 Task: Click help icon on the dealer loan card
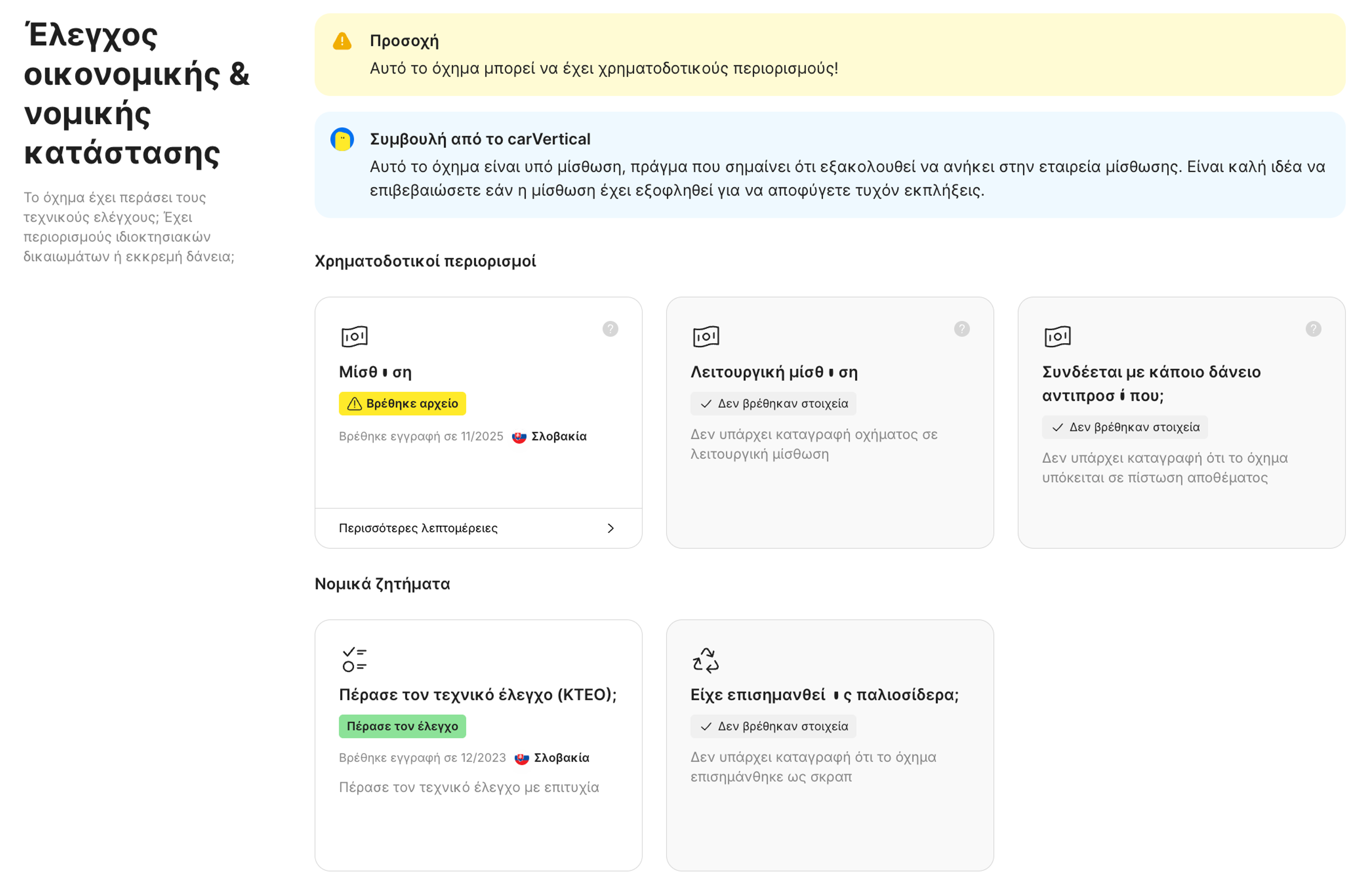click(1313, 328)
